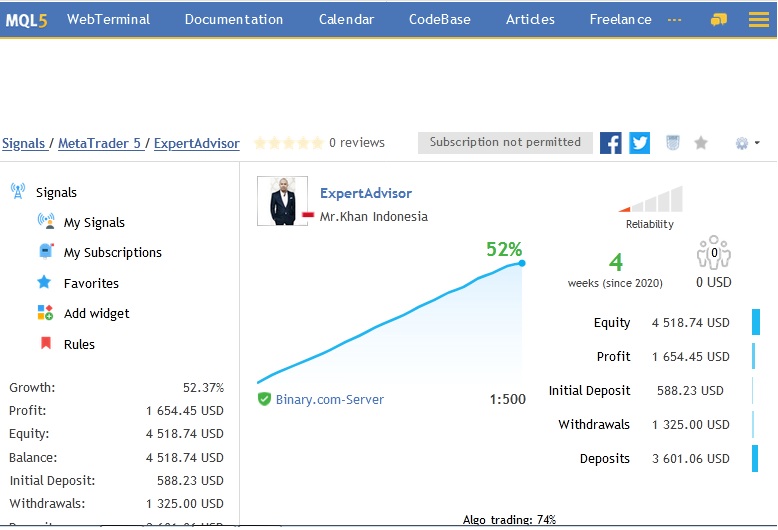Click the Deposits blue bar indicator
The width and height of the screenshot is (778, 530).
coord(755,458)
